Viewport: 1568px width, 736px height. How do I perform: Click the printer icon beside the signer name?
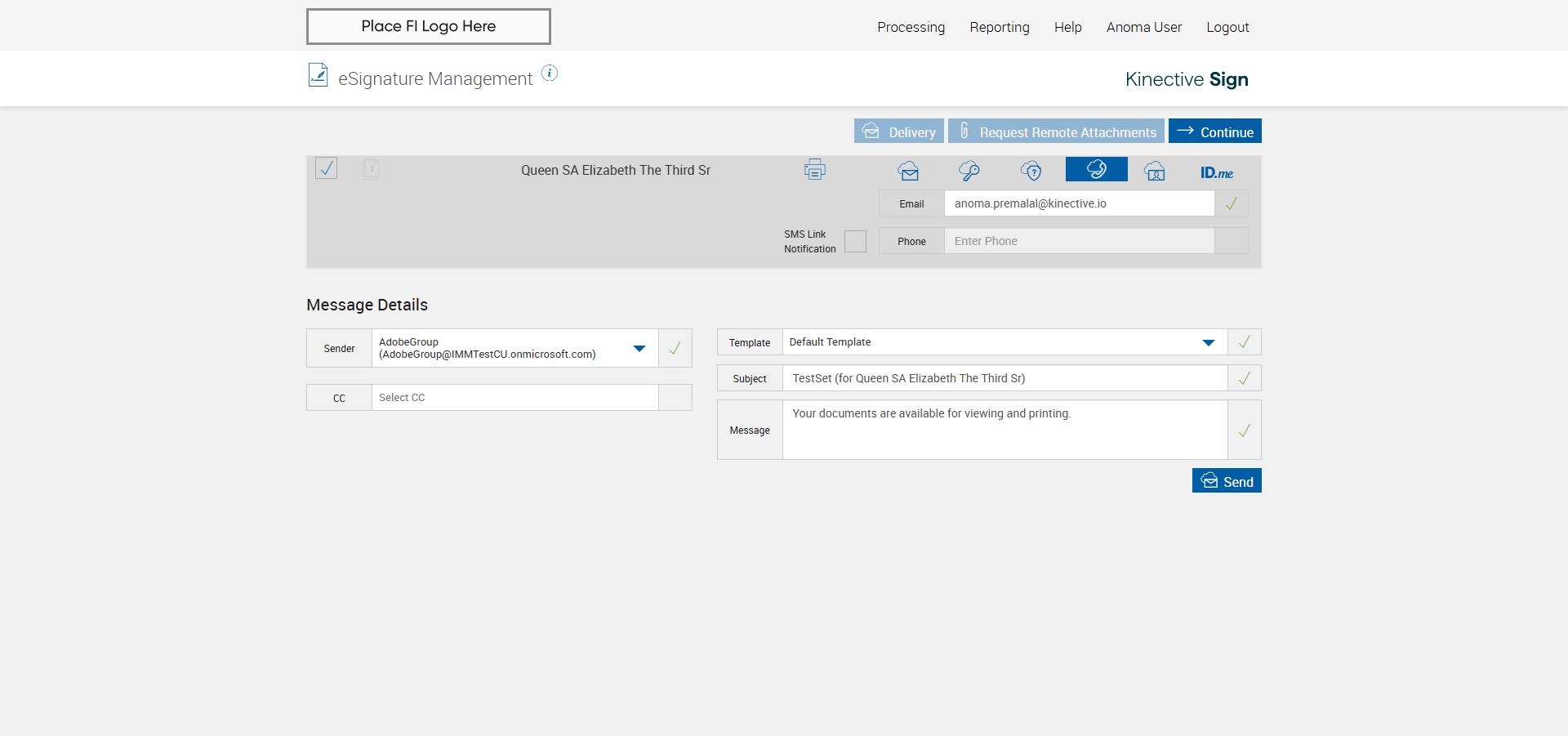814,170
